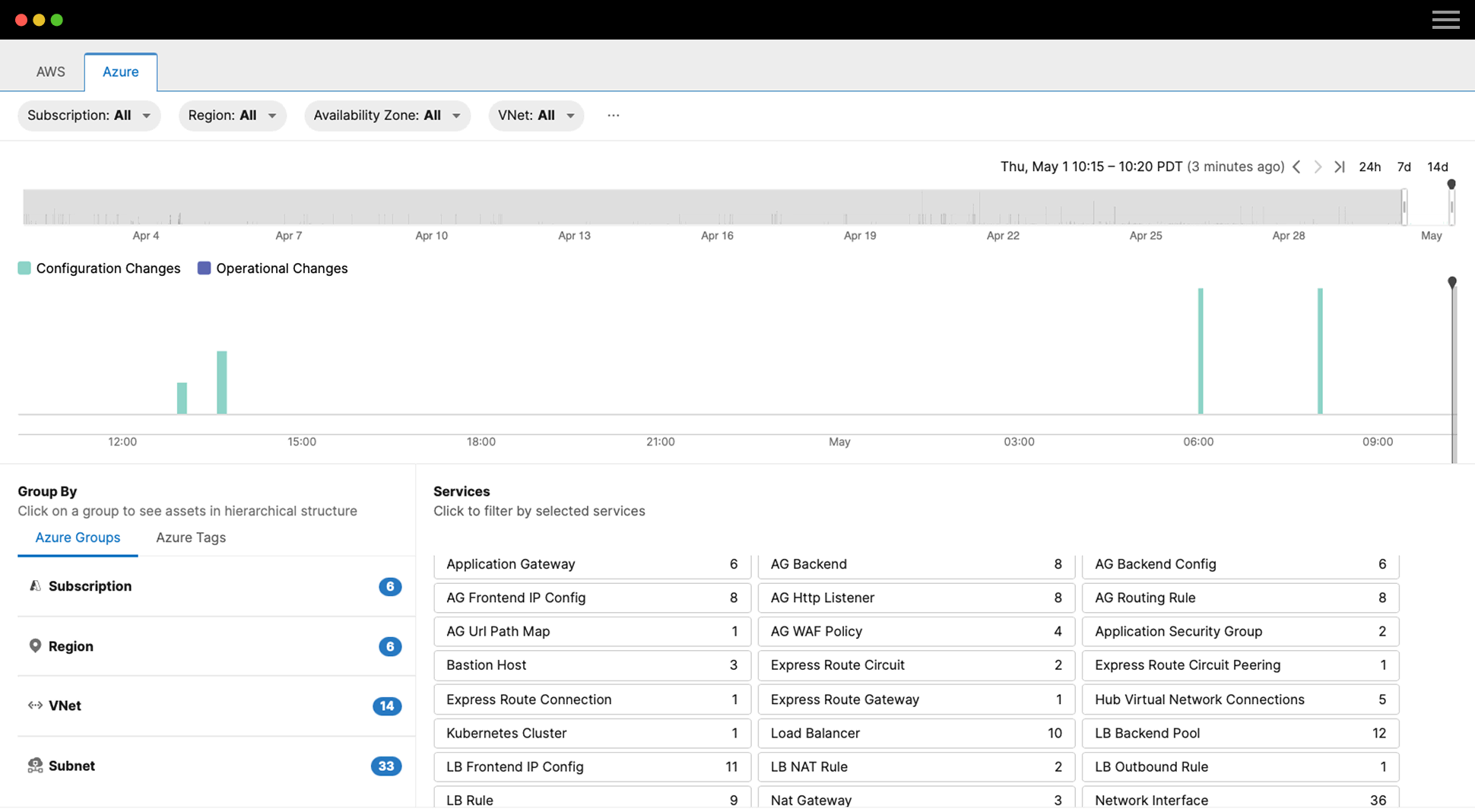The width and height of the screenshot is (1475, 812).
Task: Click the Region pin icon
Action: pyautogui.click(x=35, y=645)
